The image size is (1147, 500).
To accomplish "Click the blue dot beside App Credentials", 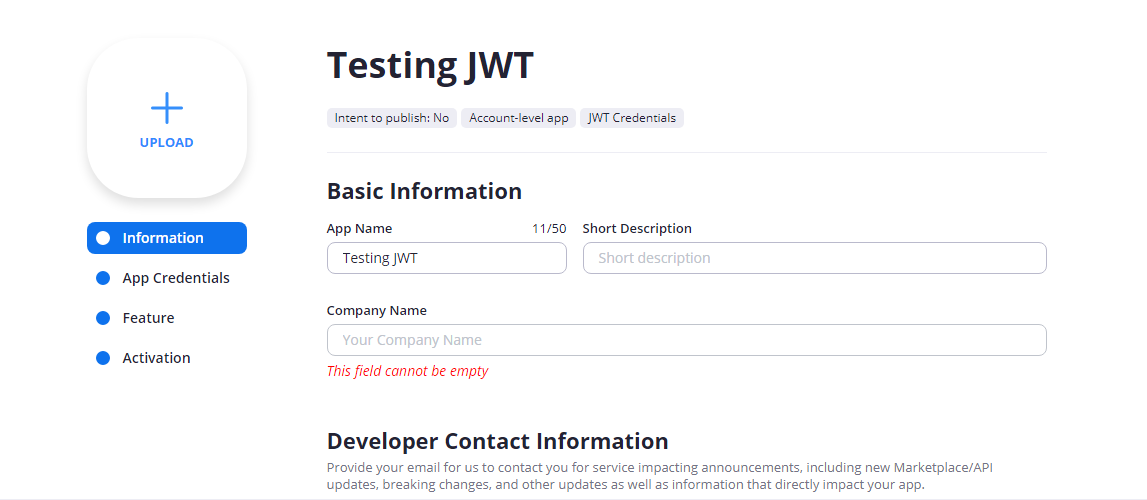I will coord(103,279).
